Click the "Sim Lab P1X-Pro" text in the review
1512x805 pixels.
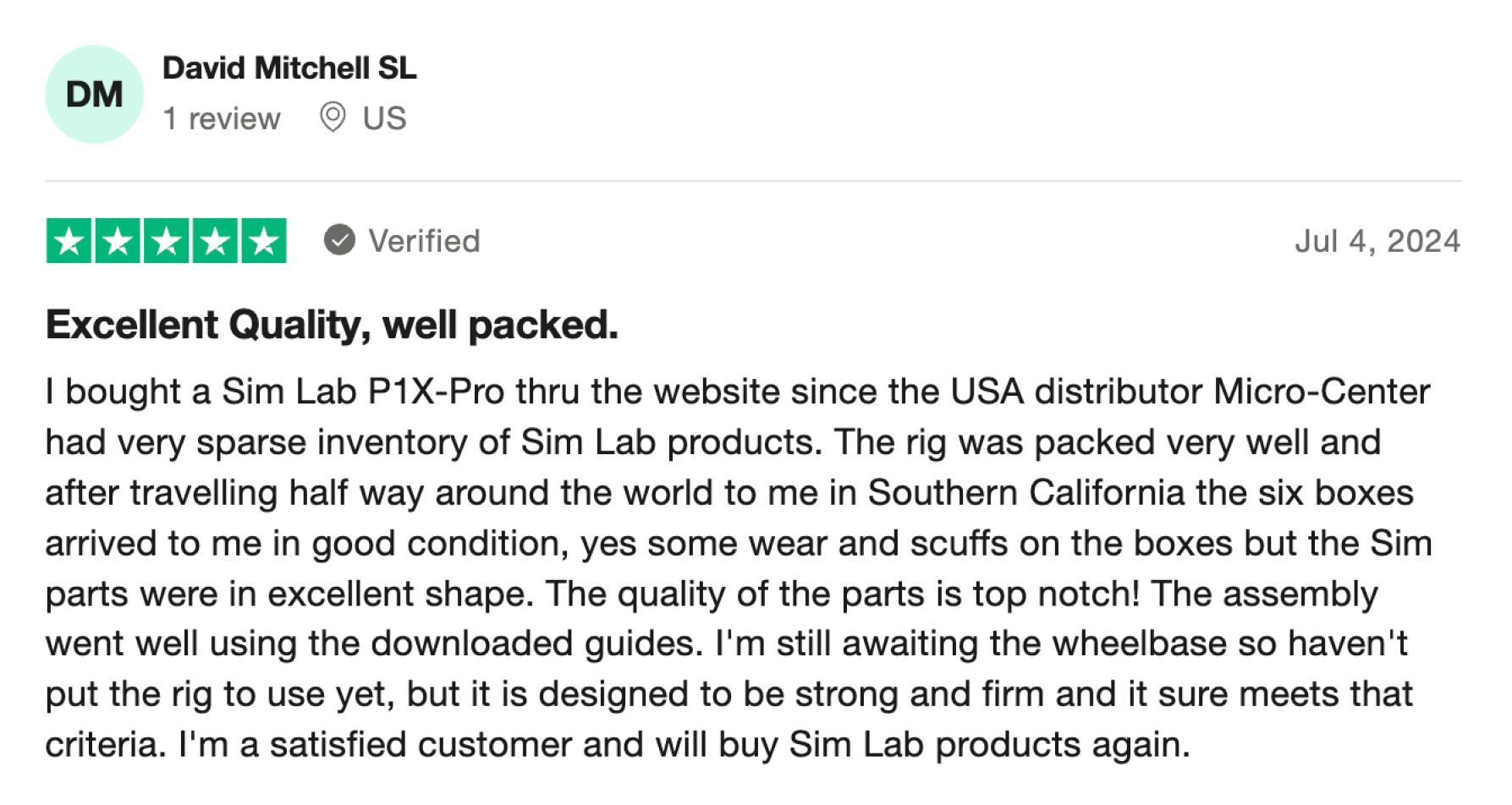pos(364,392)
